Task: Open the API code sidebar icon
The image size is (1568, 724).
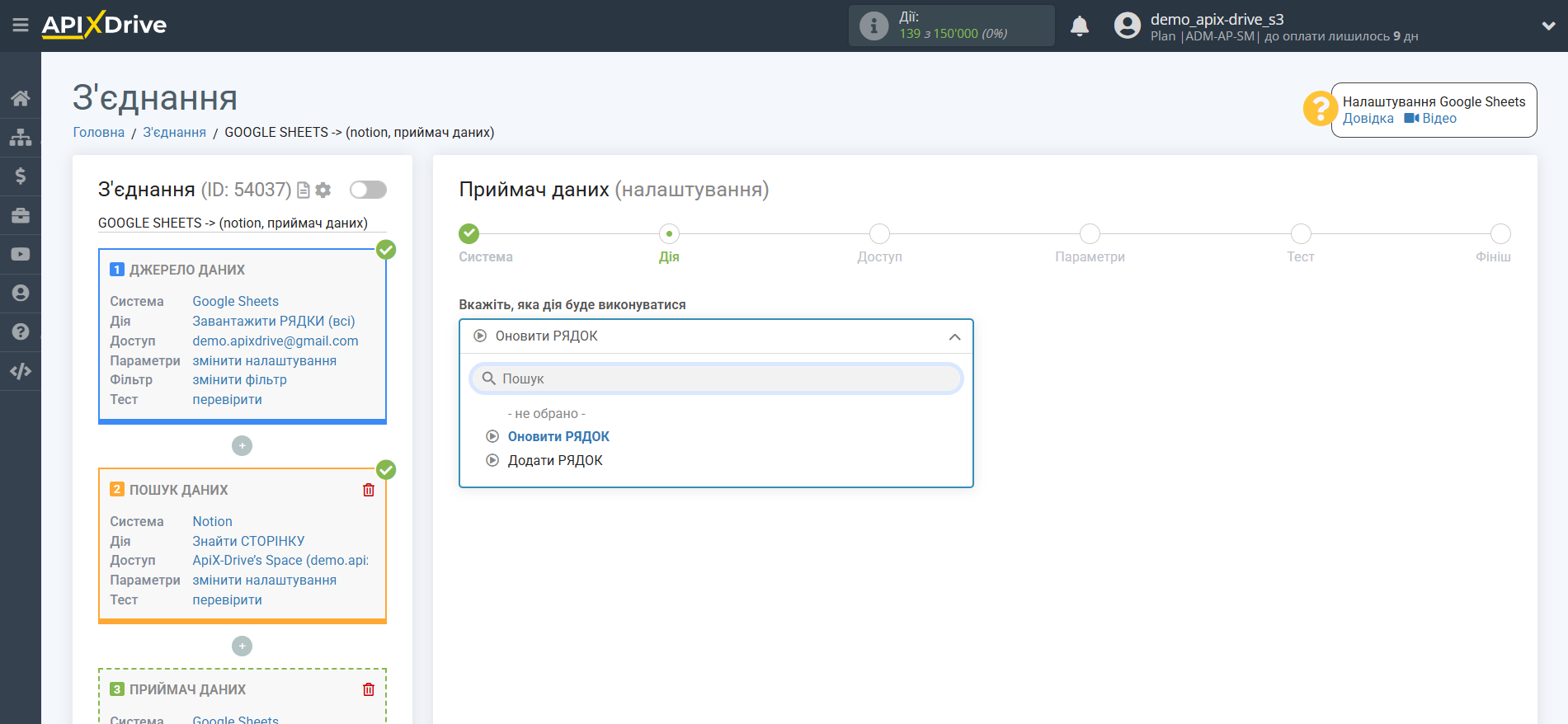Action: 21,371
